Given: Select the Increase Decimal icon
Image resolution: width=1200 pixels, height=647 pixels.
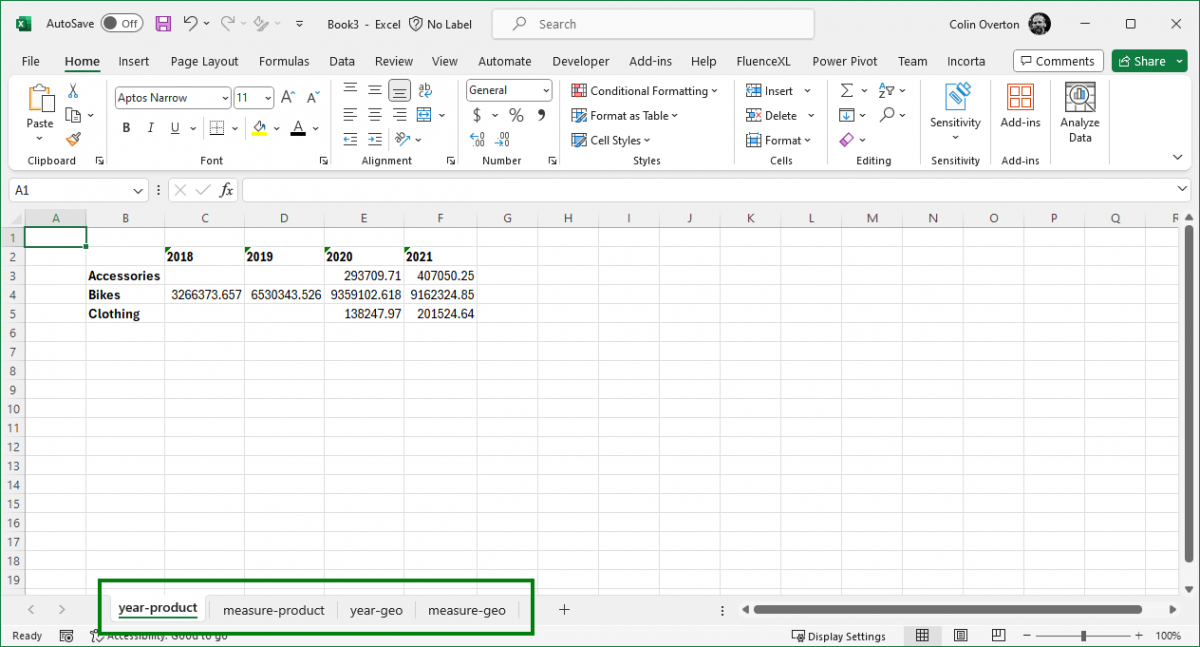Looking at the screenshot, I should pyautogui.click(x=502, y=140).
